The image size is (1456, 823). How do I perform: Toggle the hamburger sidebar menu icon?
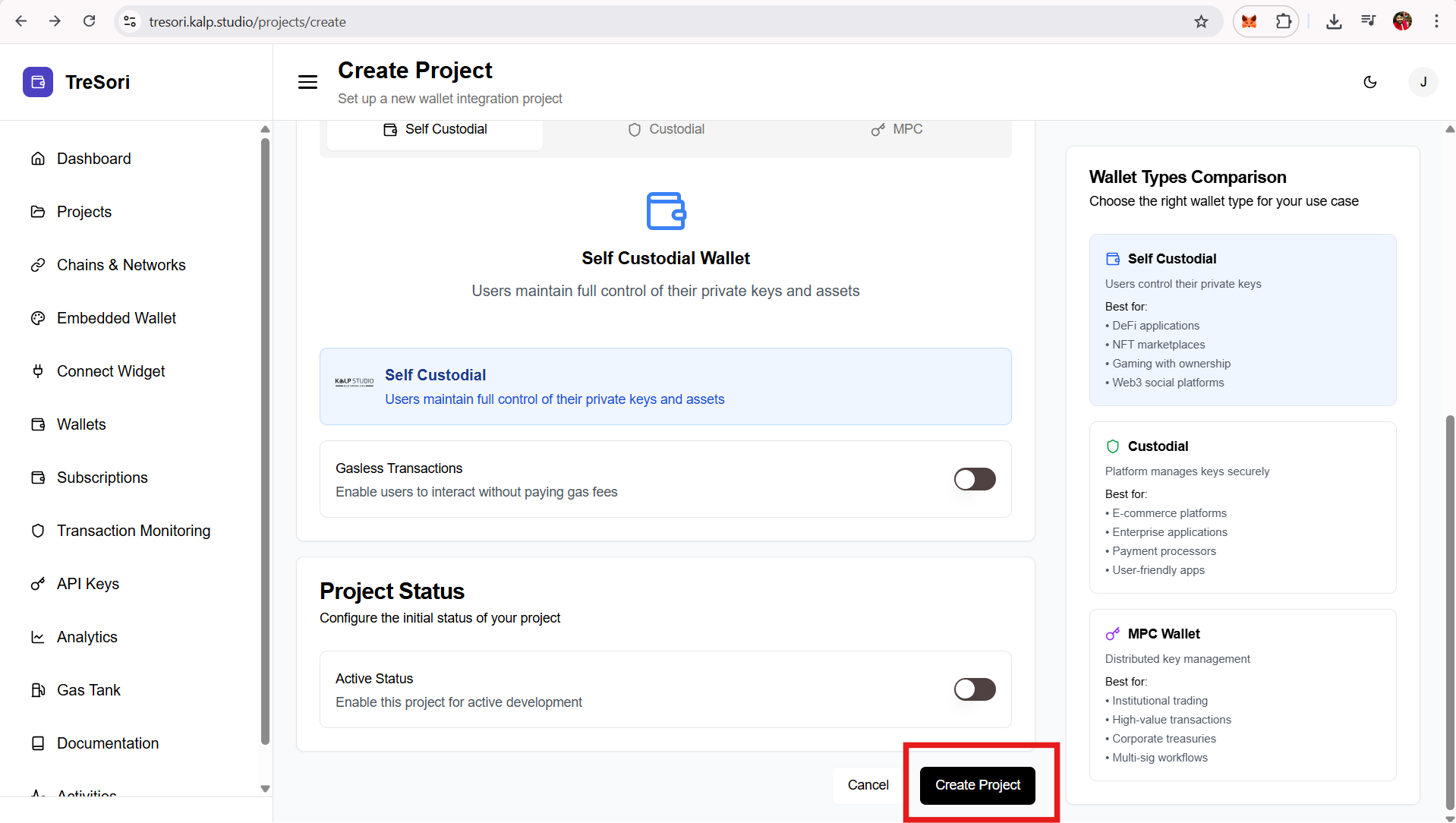[307, 82]
